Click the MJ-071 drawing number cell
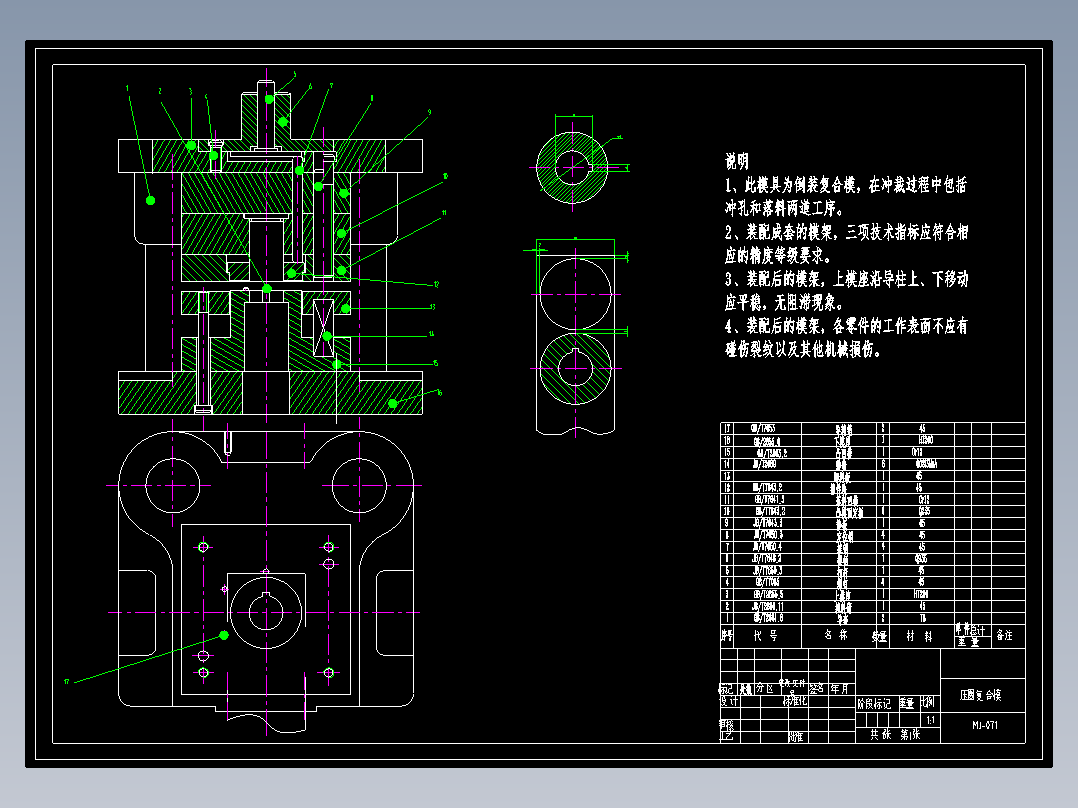Viewport: 1078px width, 808px height. [983, 725]
